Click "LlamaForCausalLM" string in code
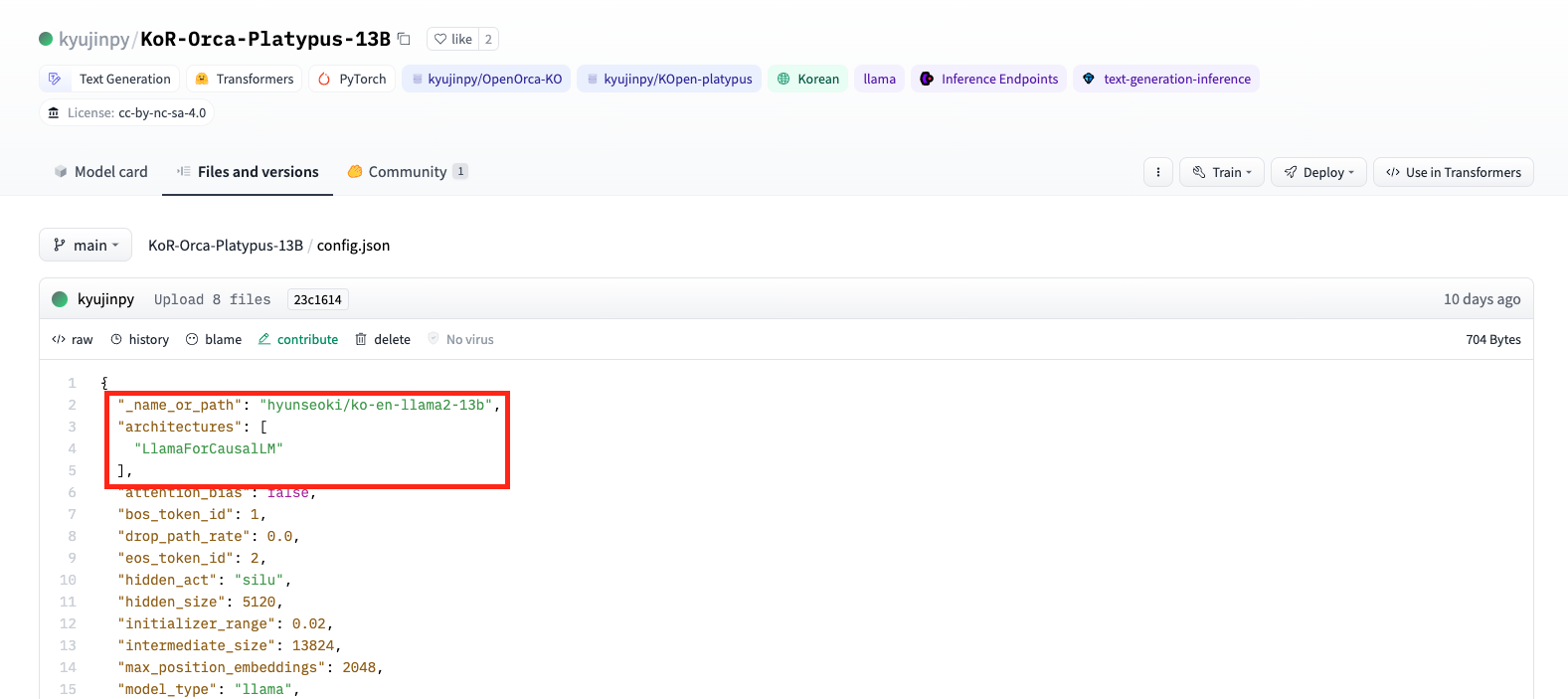Image resolution: width=1568 pixels, height=699 pixels. [209, 448]
